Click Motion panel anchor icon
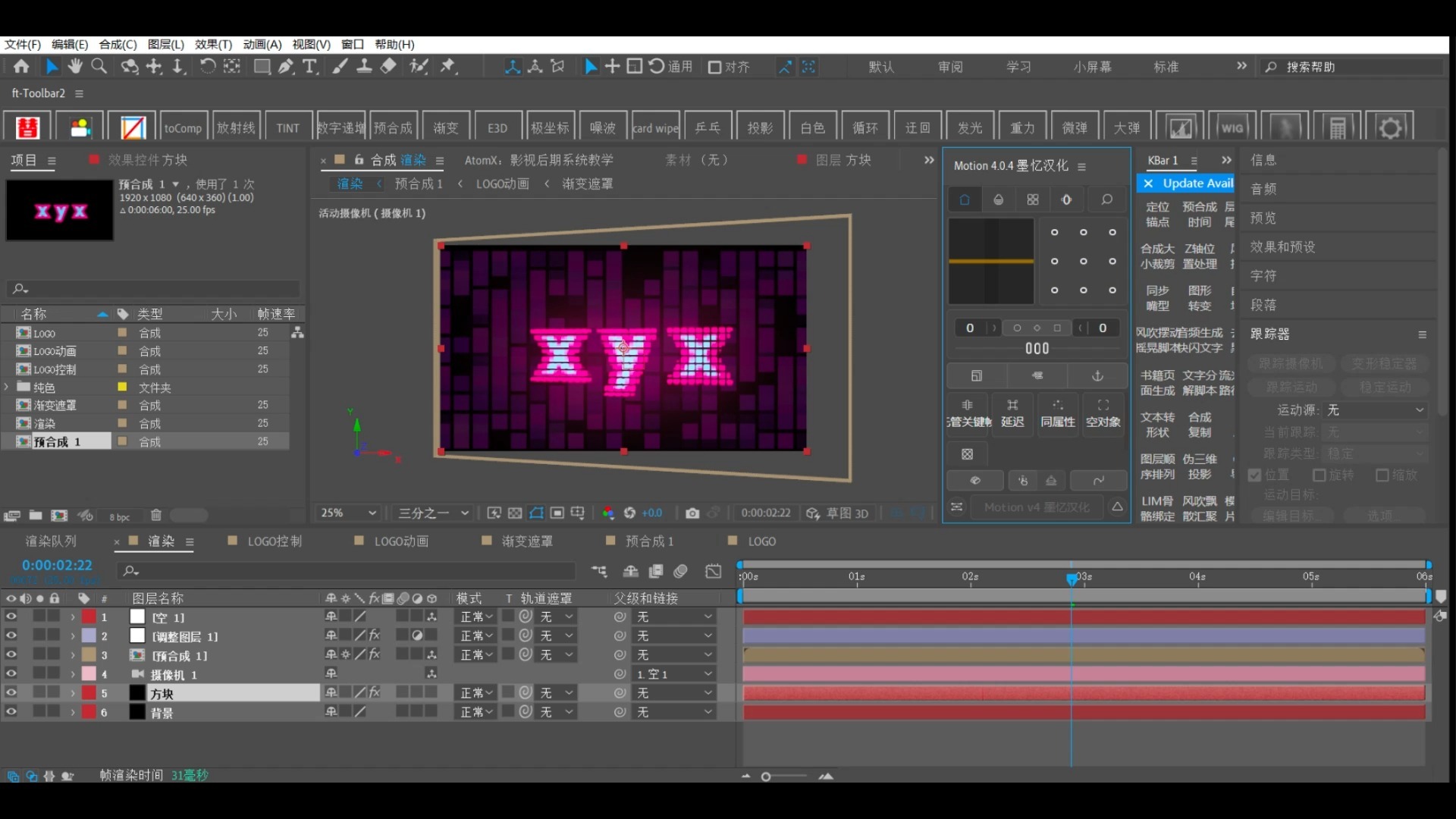Screen dimensions: 1456x819 pyautogui.click(x=1097, y=375)
